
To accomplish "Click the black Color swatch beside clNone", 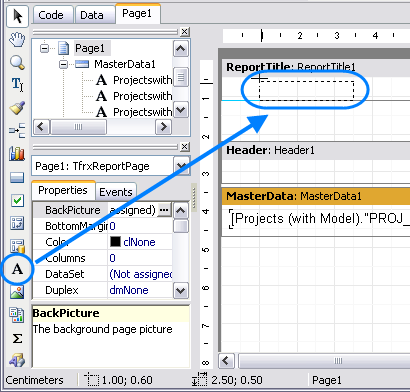I will (x=115, y=242).
